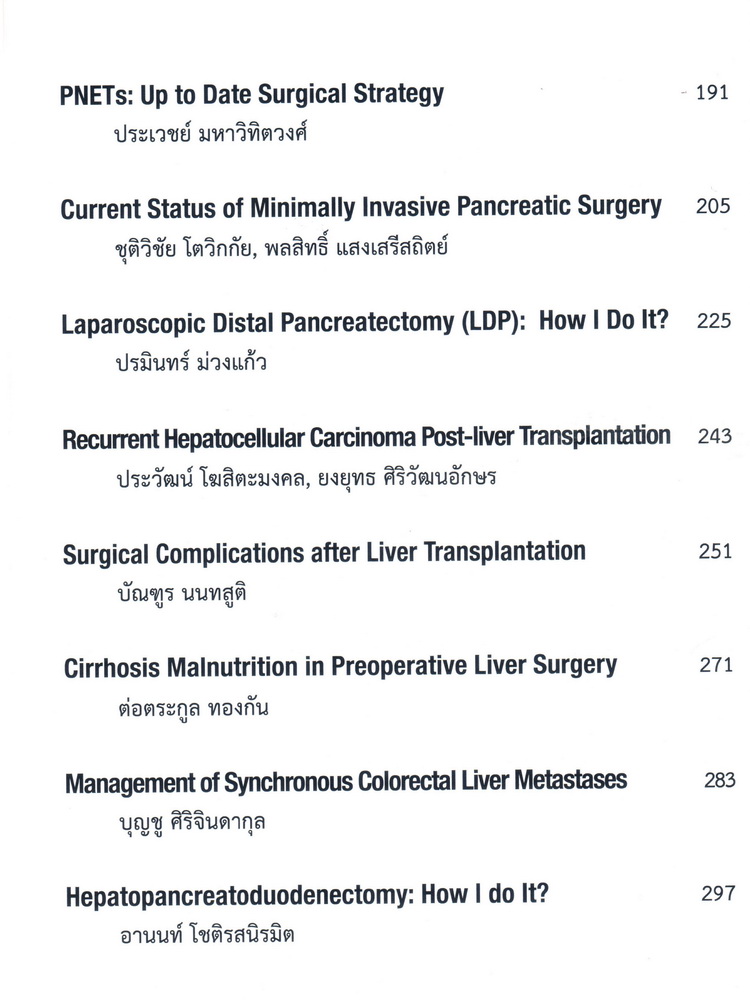Select Management of Synchronous Colorectal Liver Metastases
The image size is (750, 1000).
(x=346, y=782)
